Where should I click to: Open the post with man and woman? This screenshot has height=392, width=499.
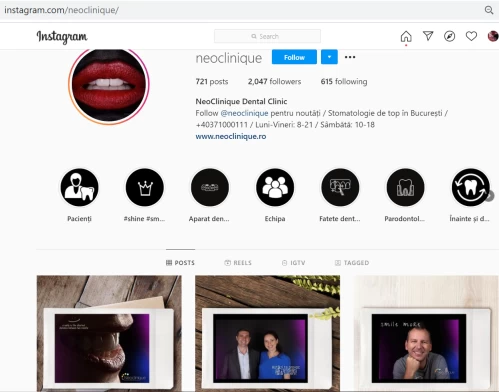coord(267,334)
